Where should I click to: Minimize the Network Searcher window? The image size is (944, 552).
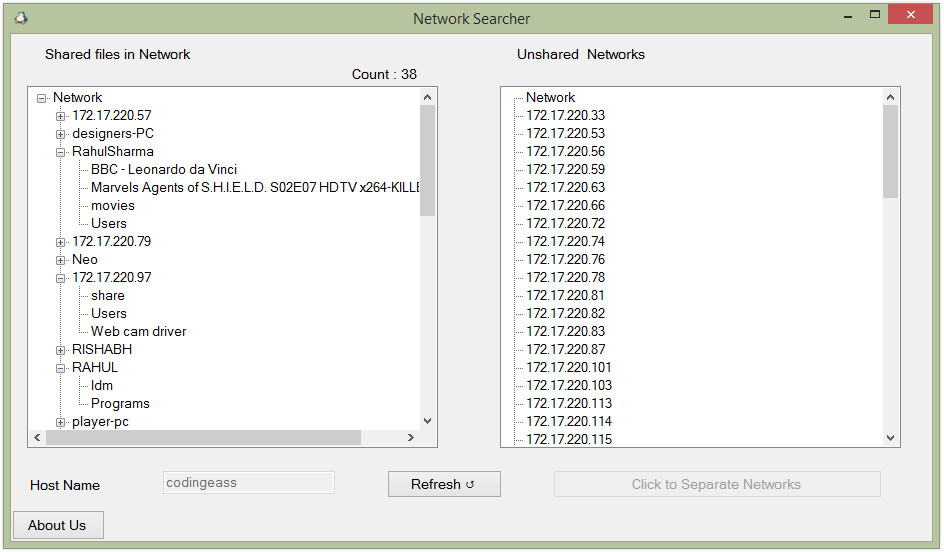pos(848,16)
